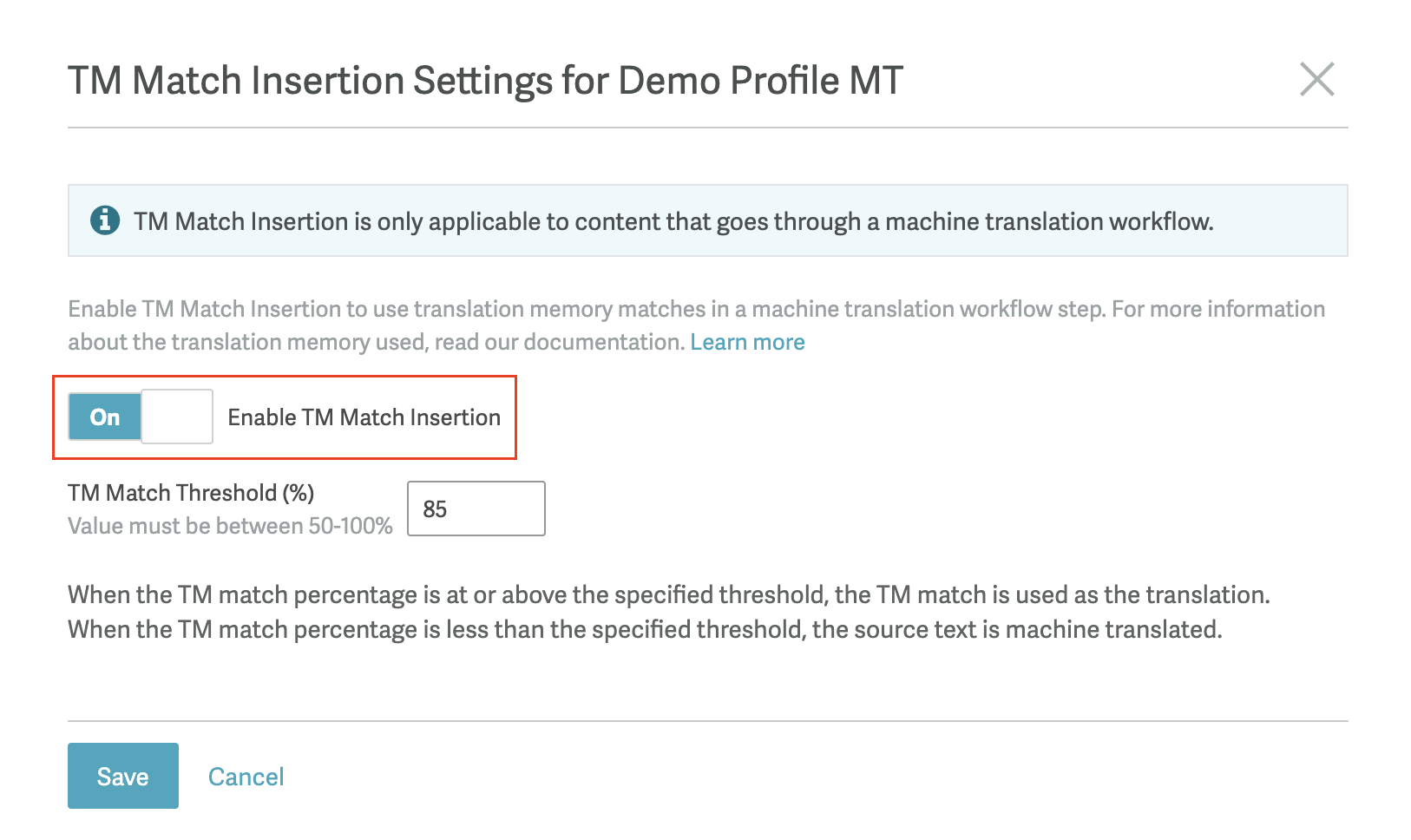
Task: Cancel the settings changes
Action: (x=246, y=777)
